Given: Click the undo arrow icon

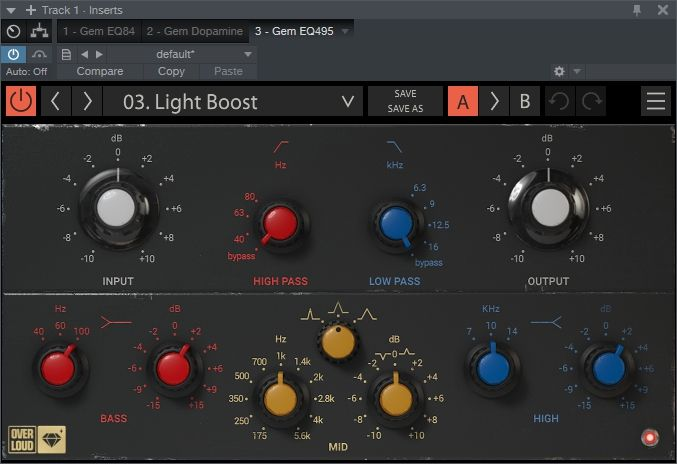Looking at the screenshot, I should tap(560, 101).
